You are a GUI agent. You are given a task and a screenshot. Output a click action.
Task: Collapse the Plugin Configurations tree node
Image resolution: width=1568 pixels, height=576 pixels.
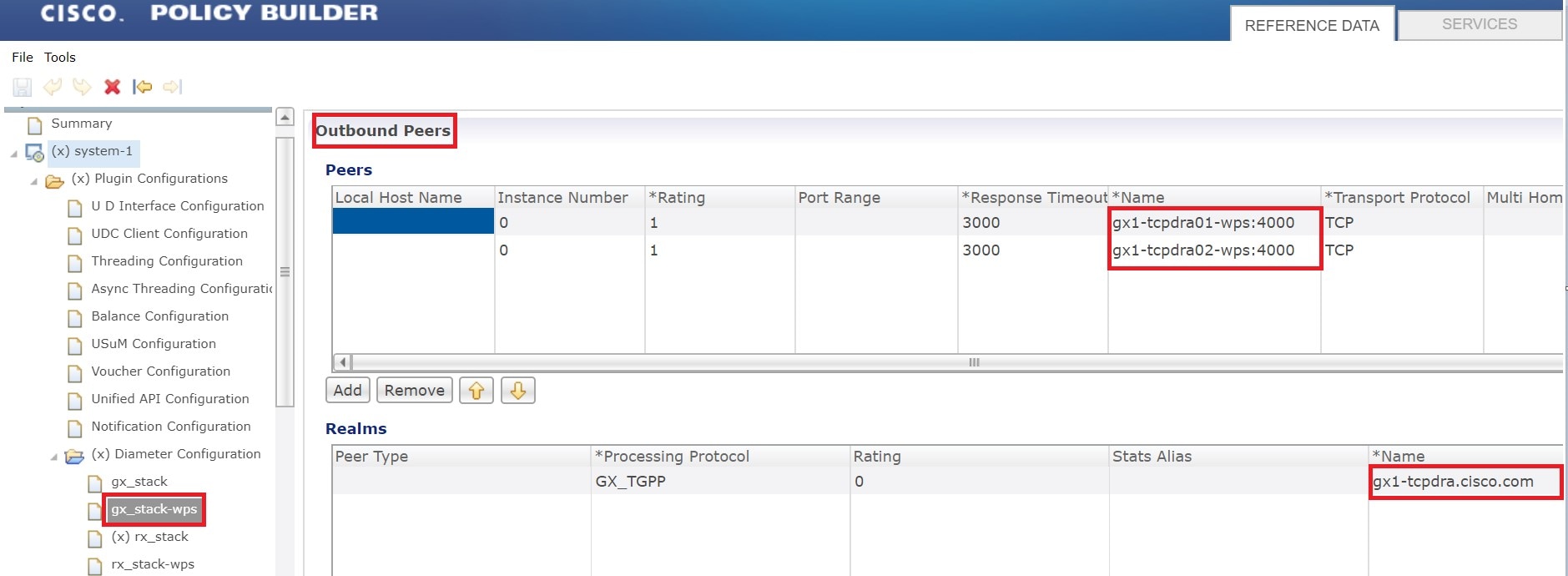[x=33, y=181]
